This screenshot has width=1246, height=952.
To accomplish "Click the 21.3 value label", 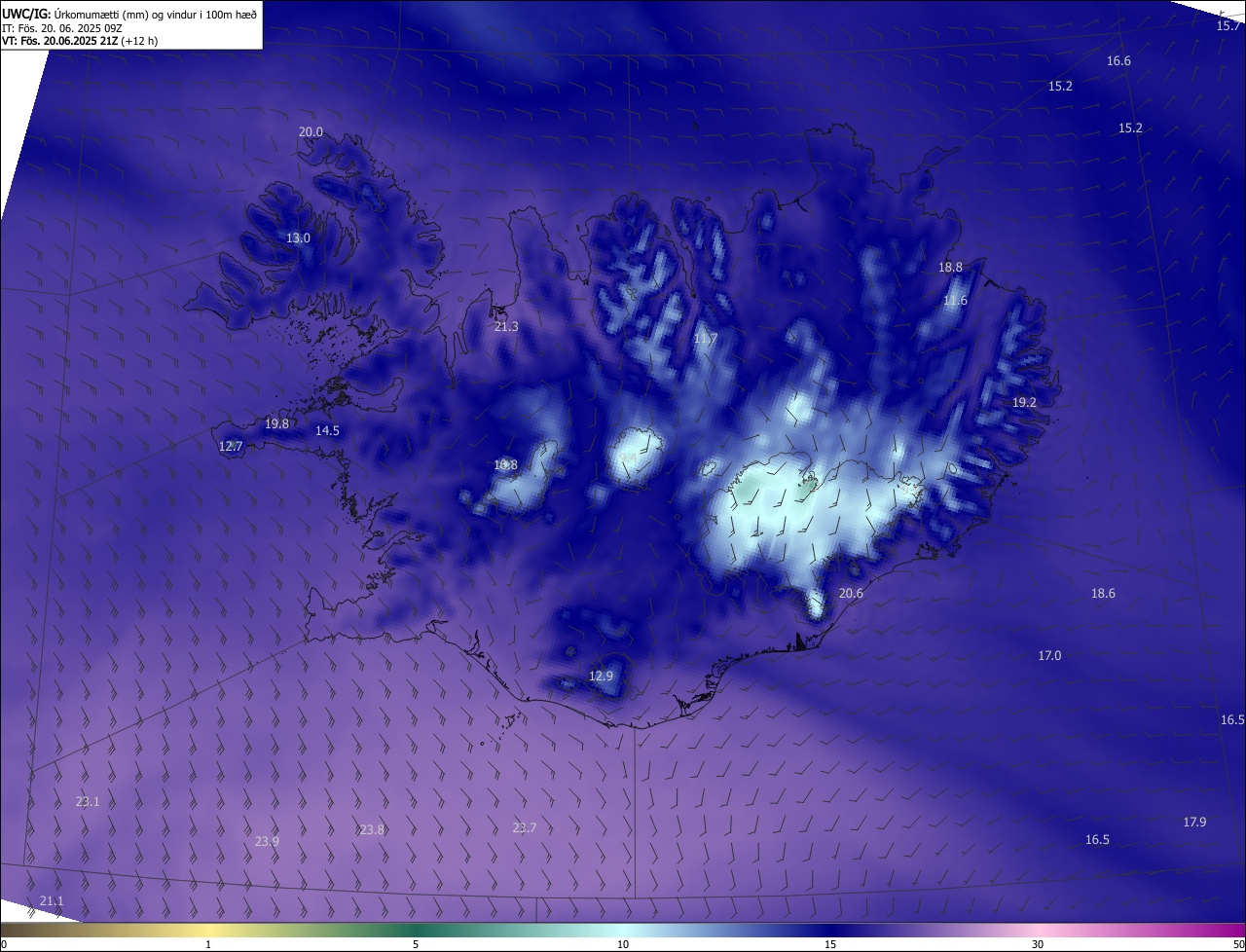I will click(506, 327).
